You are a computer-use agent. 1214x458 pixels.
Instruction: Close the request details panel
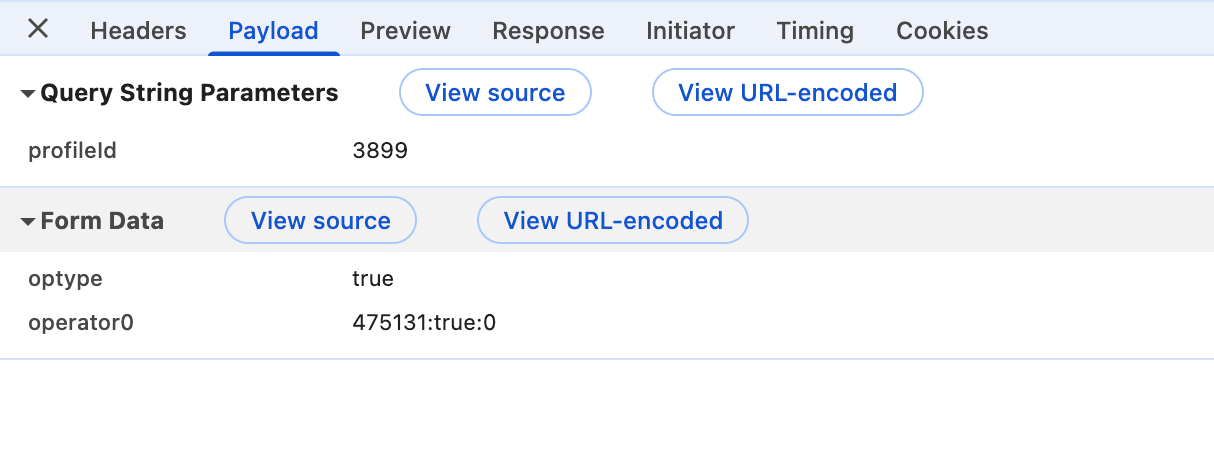click(38, 29)
